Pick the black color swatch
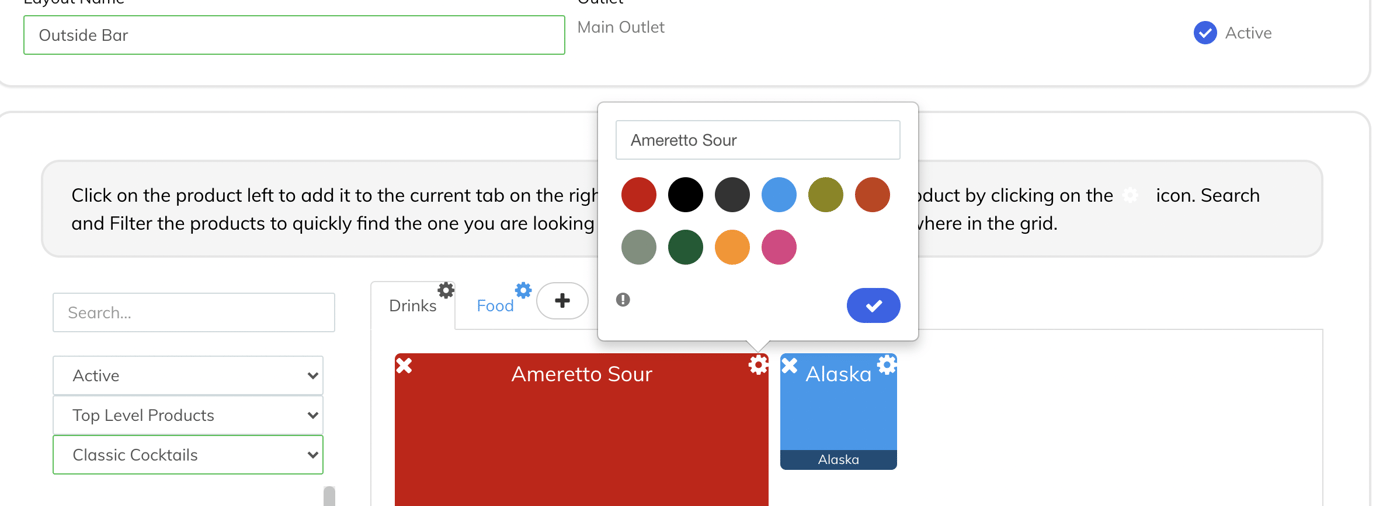The height and width of the screenshot is (506, 1376). pyautogui.click(x=685, y=195)
